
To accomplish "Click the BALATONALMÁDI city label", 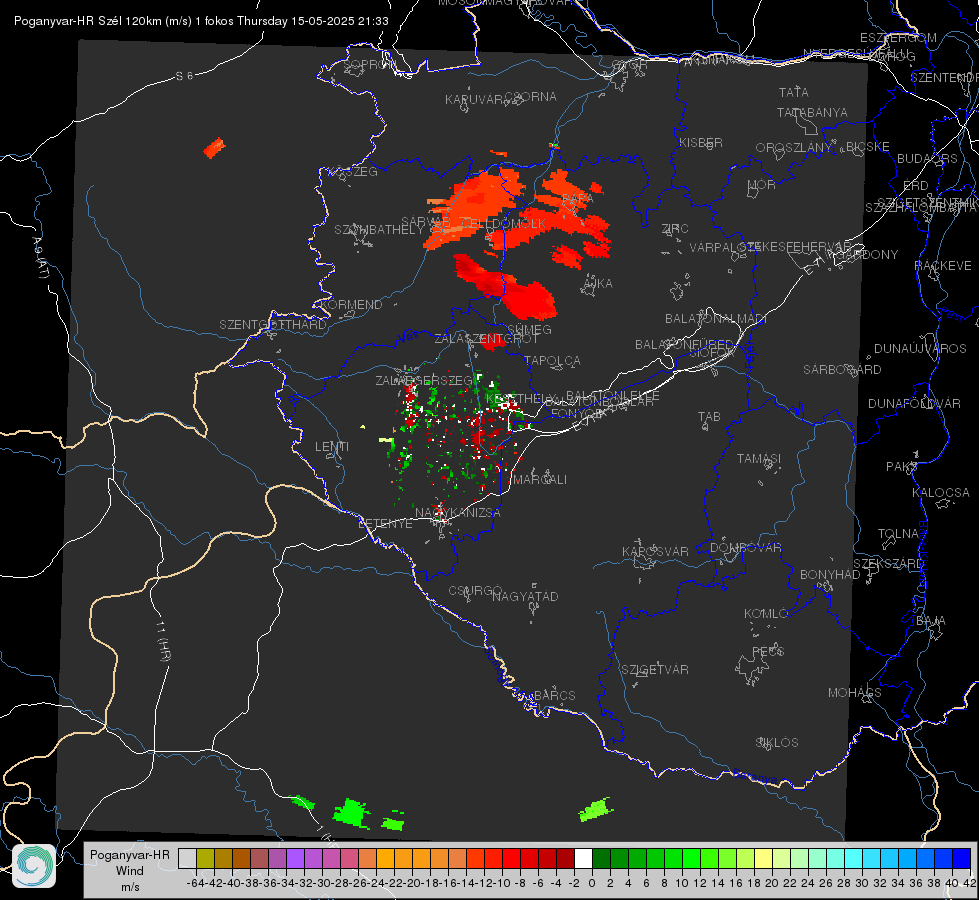I will tap(716, 319).
